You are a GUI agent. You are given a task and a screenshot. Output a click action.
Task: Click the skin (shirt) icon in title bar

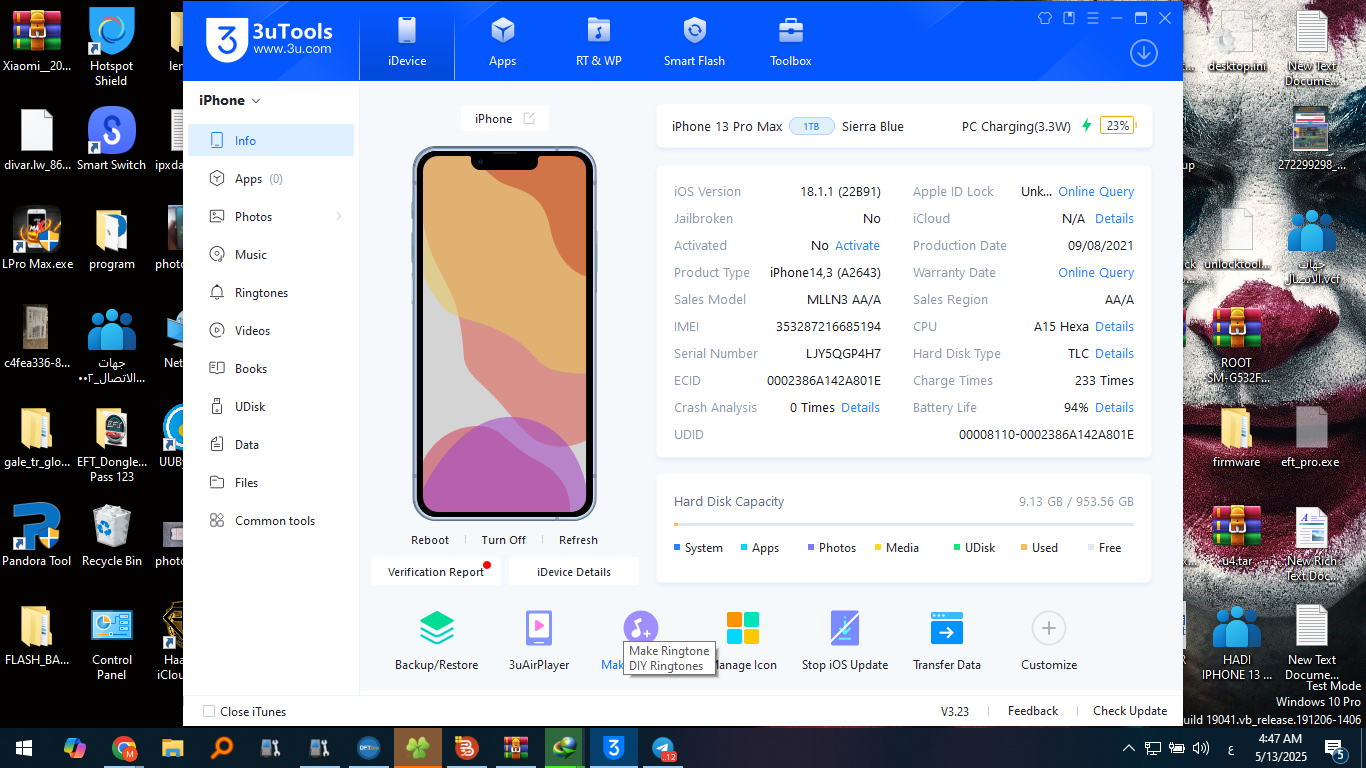pyautogui.click(x=1045, y=18)
